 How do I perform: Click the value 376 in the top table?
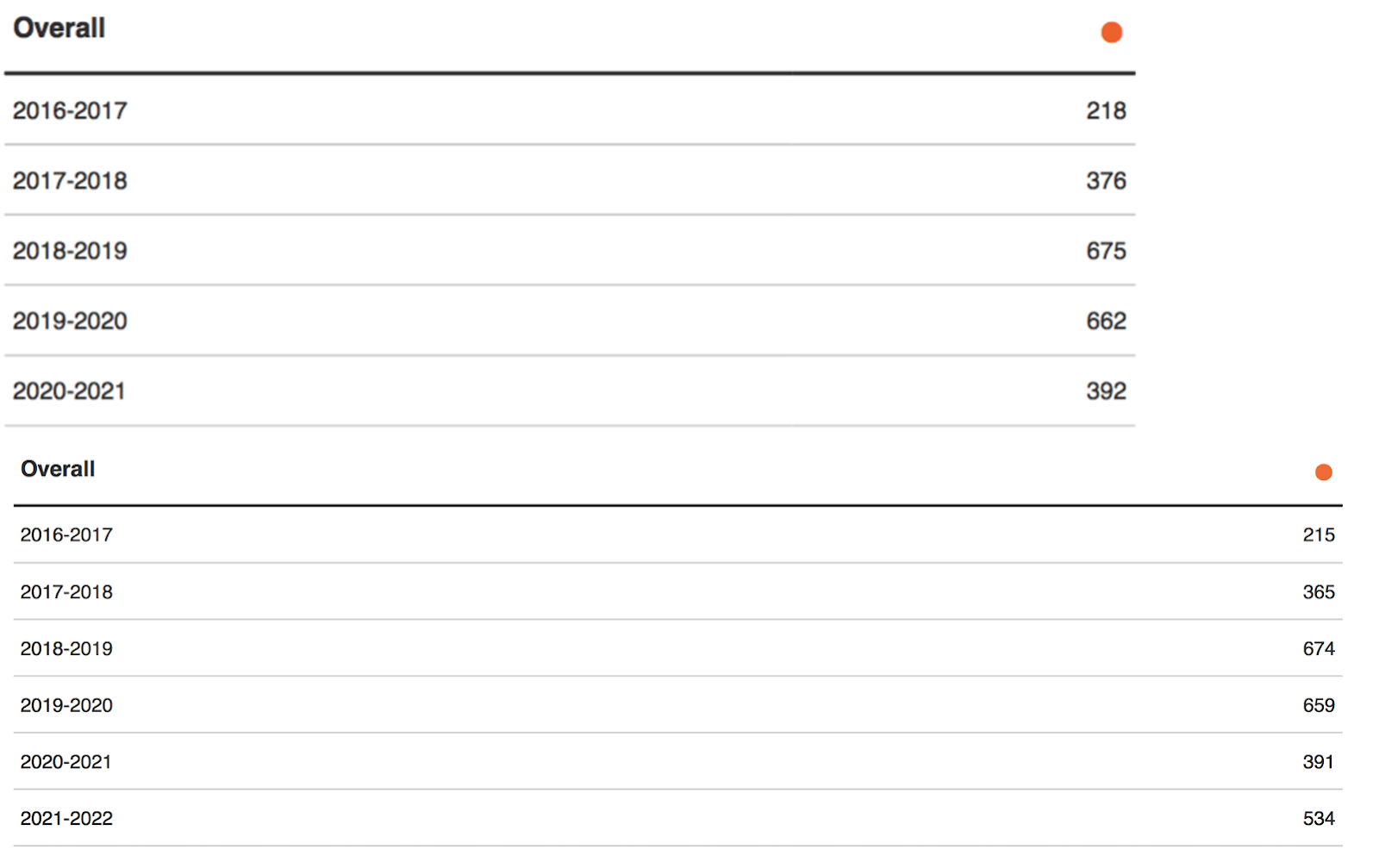click(1106, 180)
